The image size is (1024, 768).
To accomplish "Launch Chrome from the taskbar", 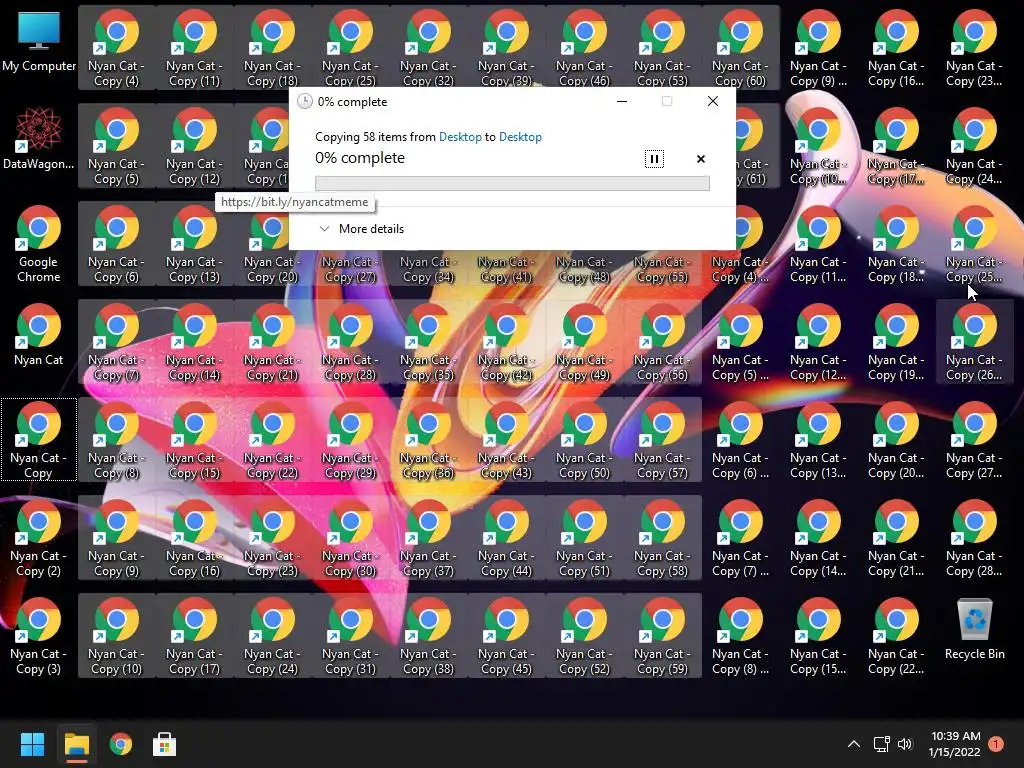I will pyautogui.click(x=121, y=744).
